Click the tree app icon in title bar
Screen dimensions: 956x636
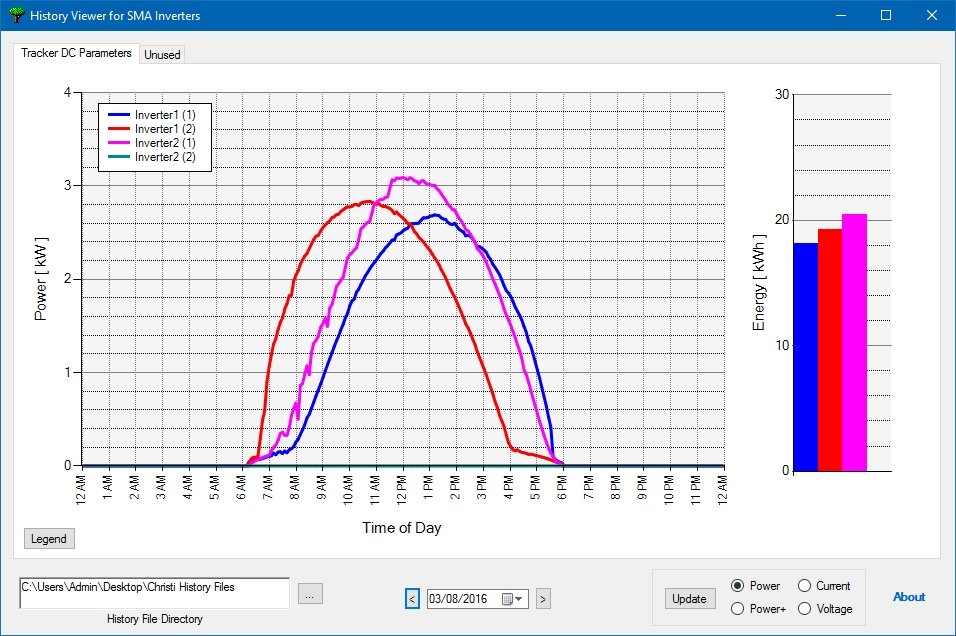pyautogui.click(x=17, y=15)
